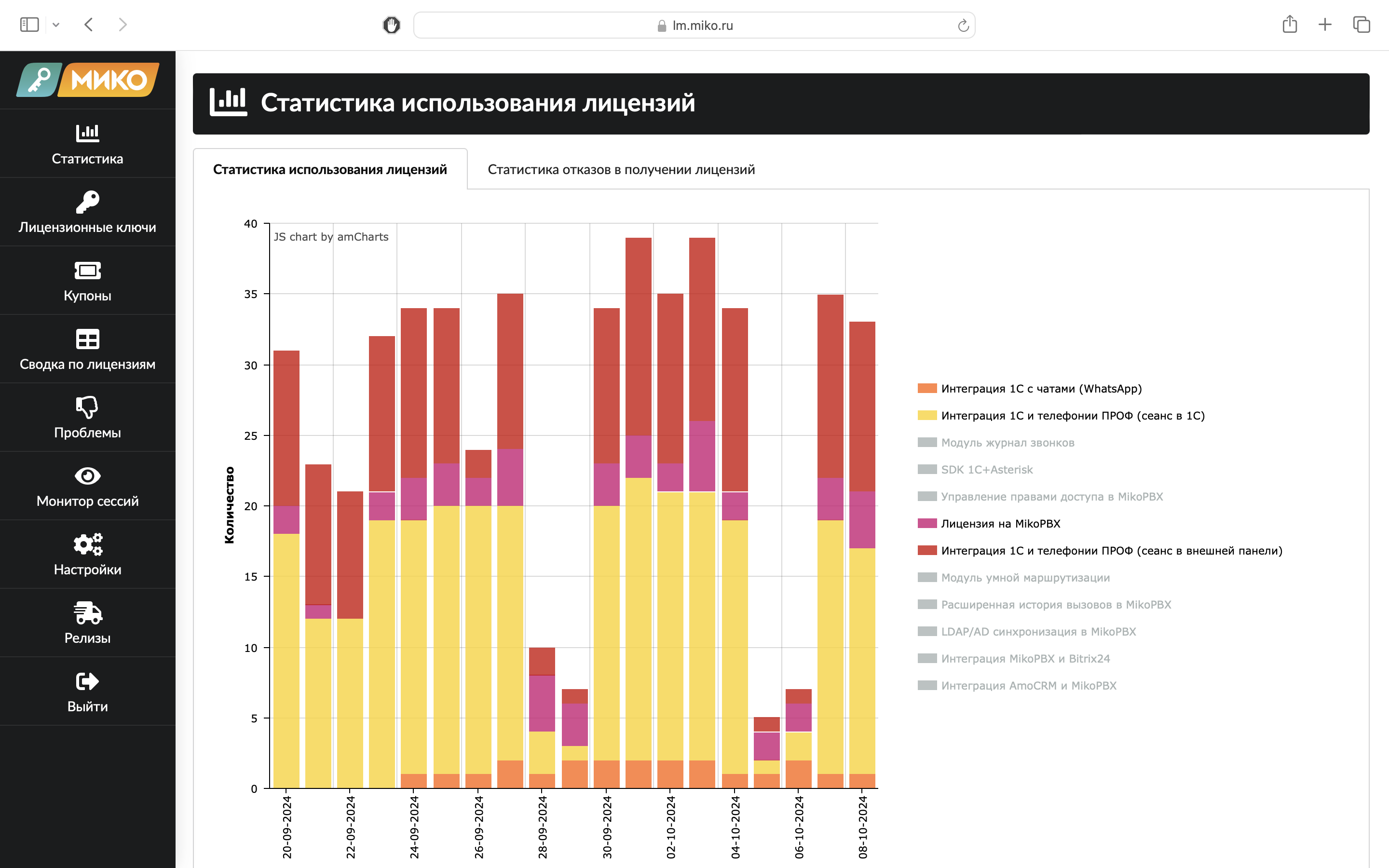Screen dimensions: 1389x868
Task: Reload the page with refresh icon
Action: [x=963, y=25]
